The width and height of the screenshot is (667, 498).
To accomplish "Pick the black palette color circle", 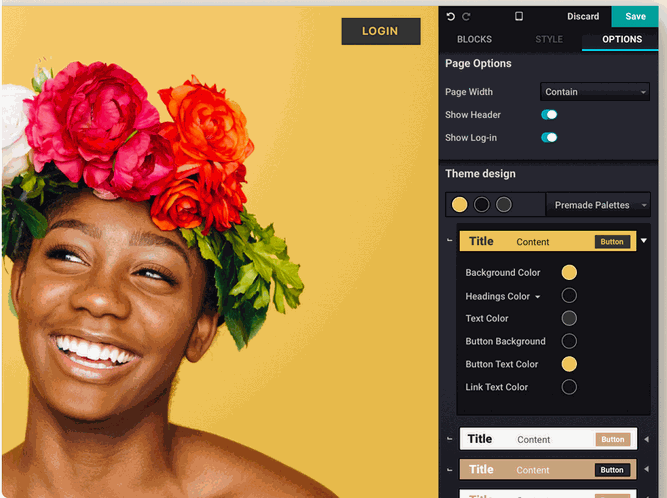I will (x=482, y=205).
